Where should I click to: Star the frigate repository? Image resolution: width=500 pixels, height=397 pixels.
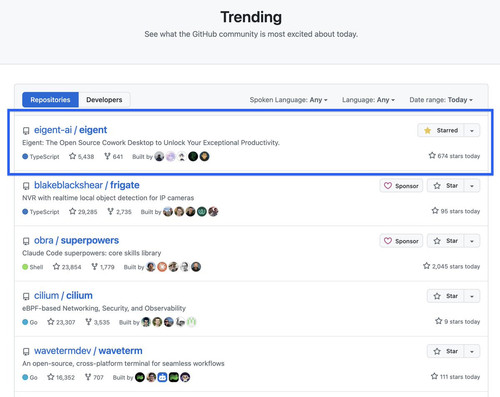[x=445, y=186]
